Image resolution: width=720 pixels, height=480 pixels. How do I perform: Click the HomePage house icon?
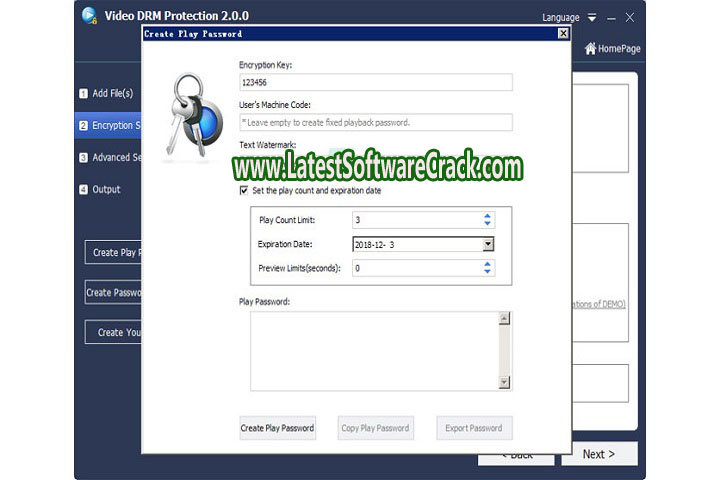[590, 49]
